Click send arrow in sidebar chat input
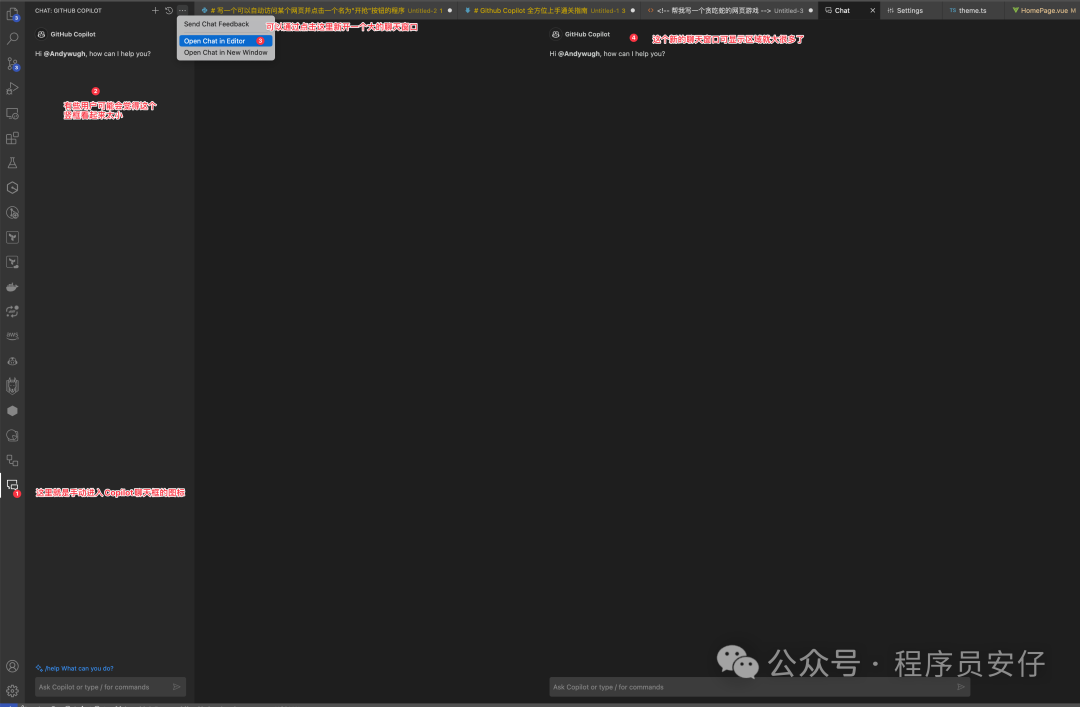This screenshot has width=1080, height=707. pos(177,687)
